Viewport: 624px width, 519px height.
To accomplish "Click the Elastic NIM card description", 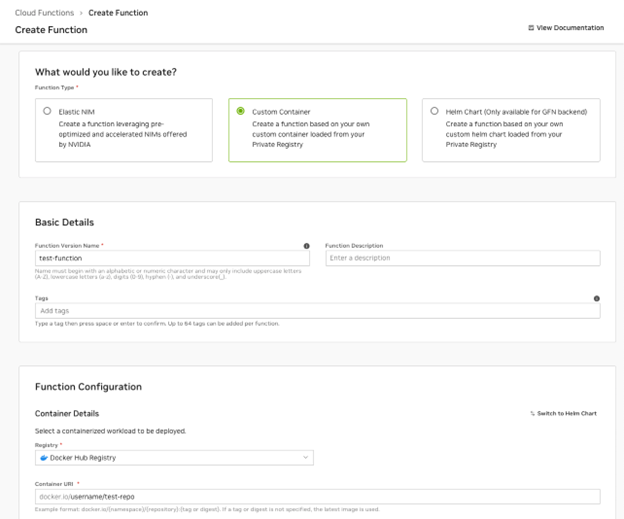I will coord(123,134).
